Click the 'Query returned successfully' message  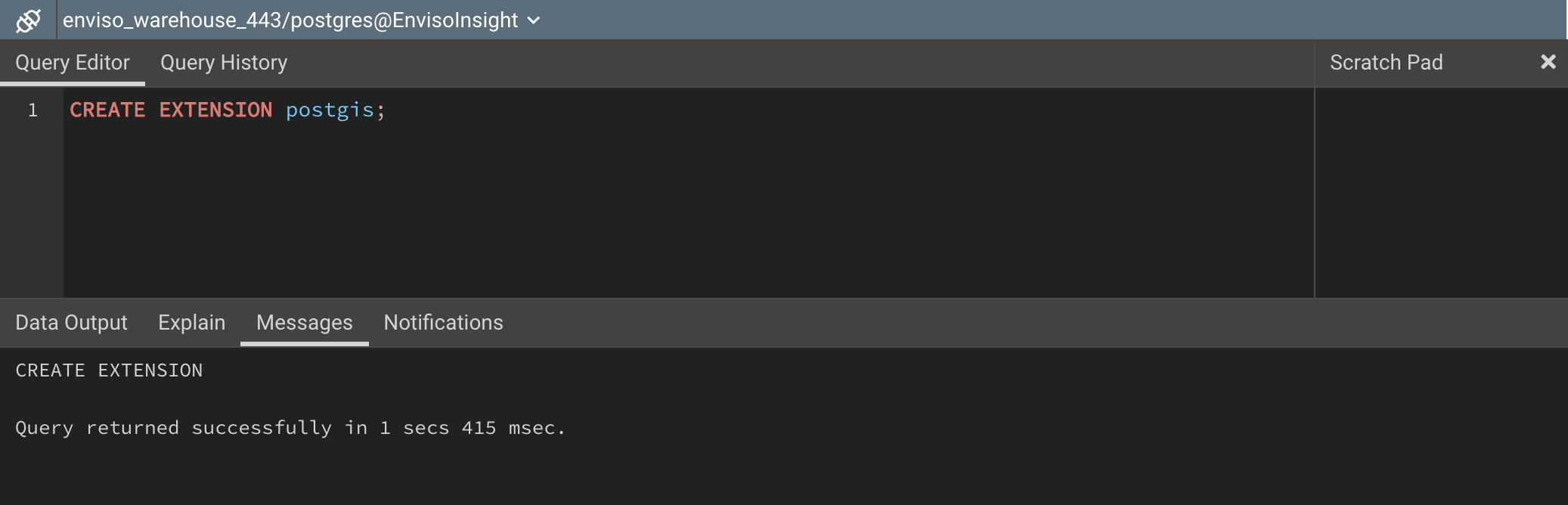click(290, 428)
